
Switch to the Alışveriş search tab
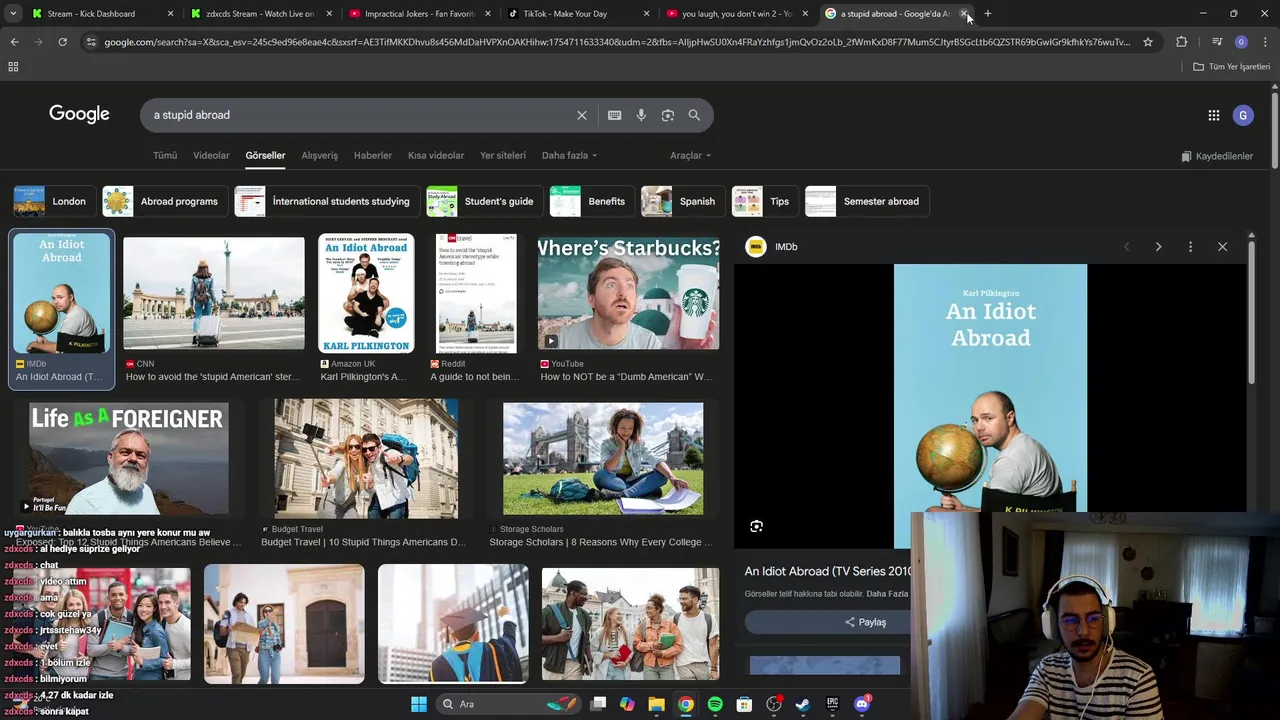(320, 155)
